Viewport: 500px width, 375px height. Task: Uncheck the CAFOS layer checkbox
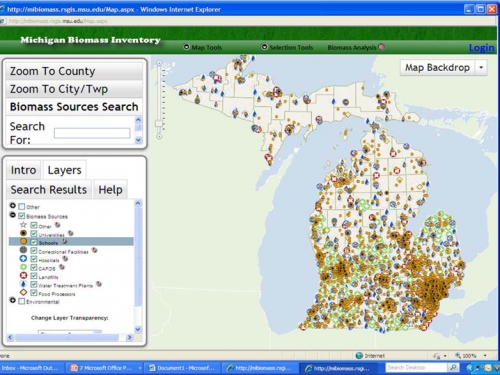[x=34, y=267]
